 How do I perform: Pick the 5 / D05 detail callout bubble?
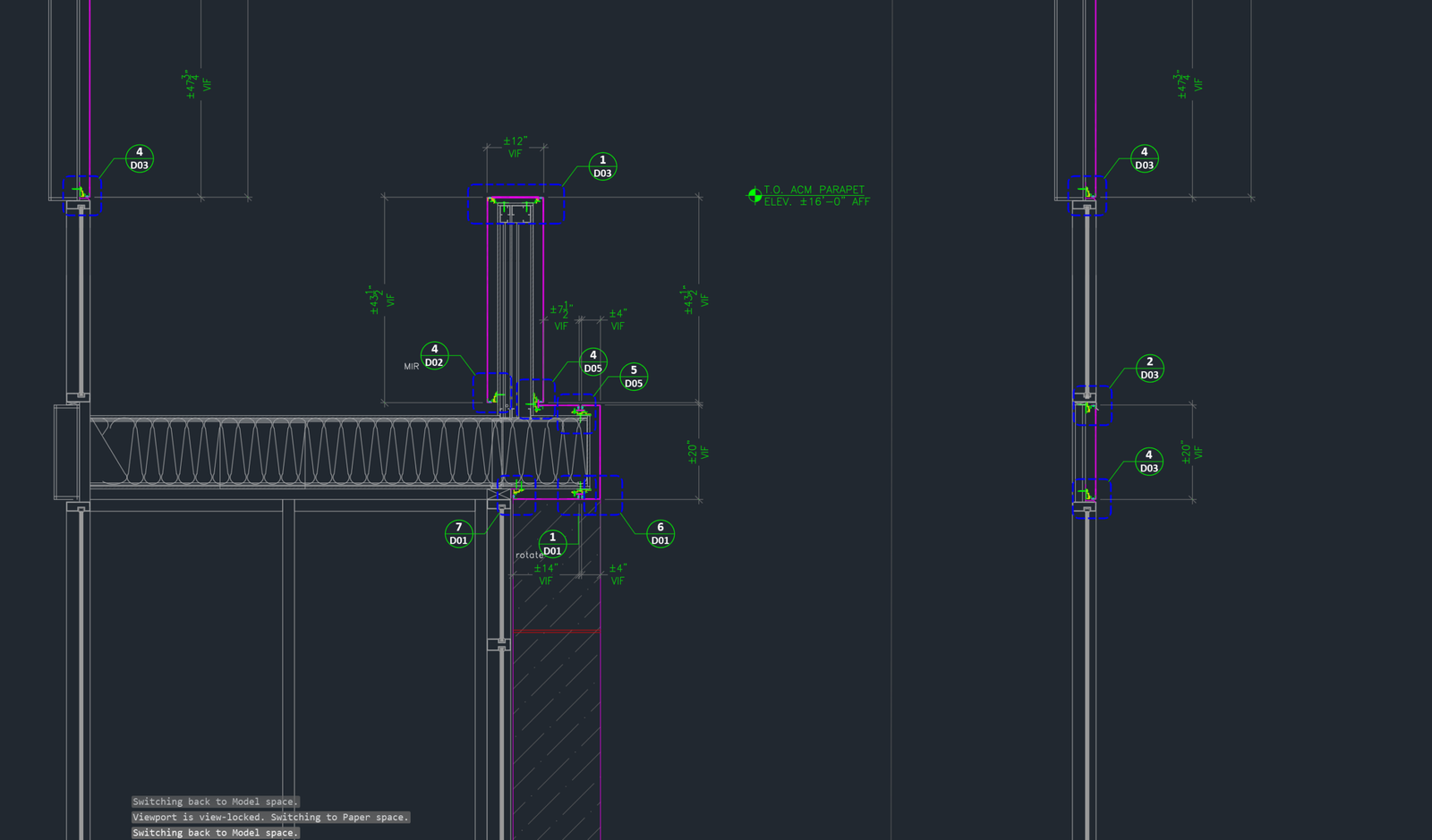pyautogui.click(x=634, y=377)
